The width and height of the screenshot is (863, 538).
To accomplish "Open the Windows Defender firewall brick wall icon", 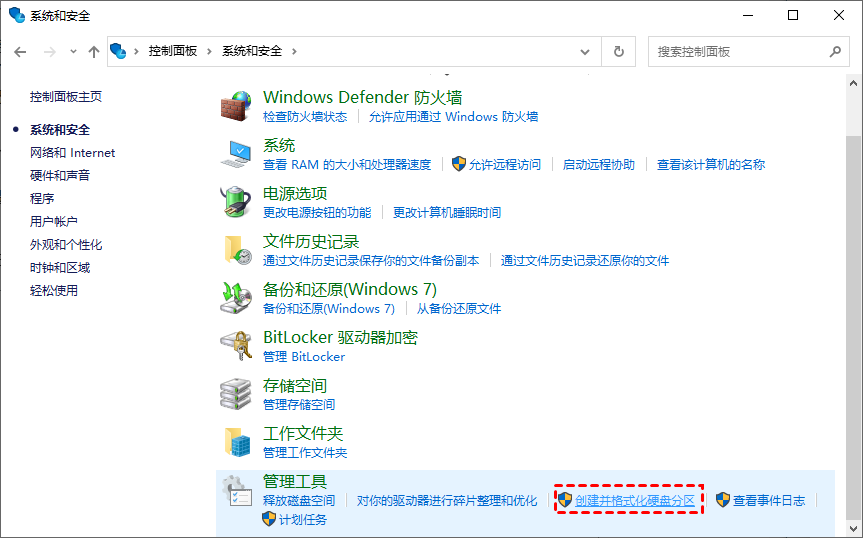I will tap(236, 106).
